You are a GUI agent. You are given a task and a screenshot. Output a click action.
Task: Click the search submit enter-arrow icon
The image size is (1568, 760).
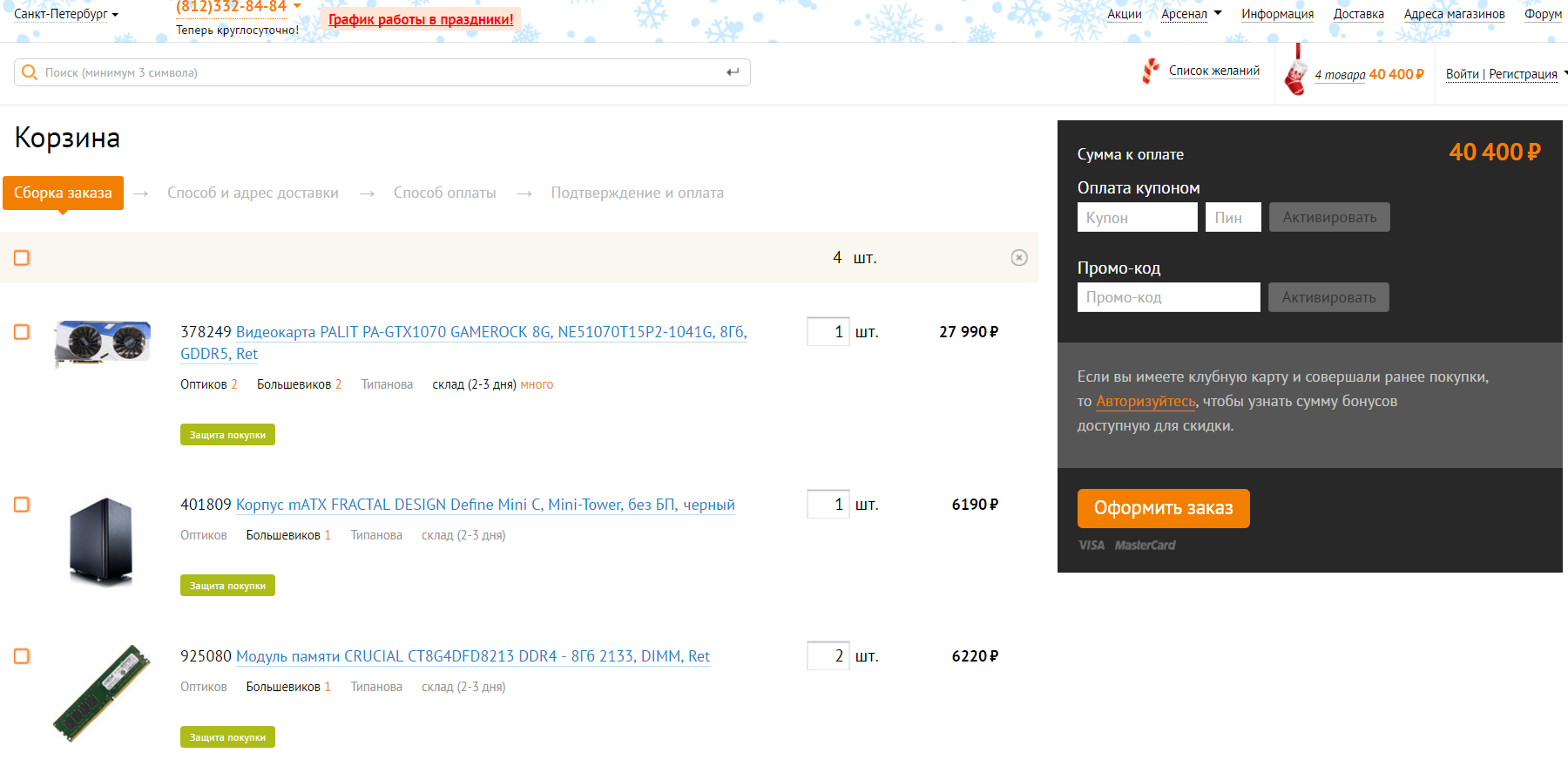tap(733, 72)
